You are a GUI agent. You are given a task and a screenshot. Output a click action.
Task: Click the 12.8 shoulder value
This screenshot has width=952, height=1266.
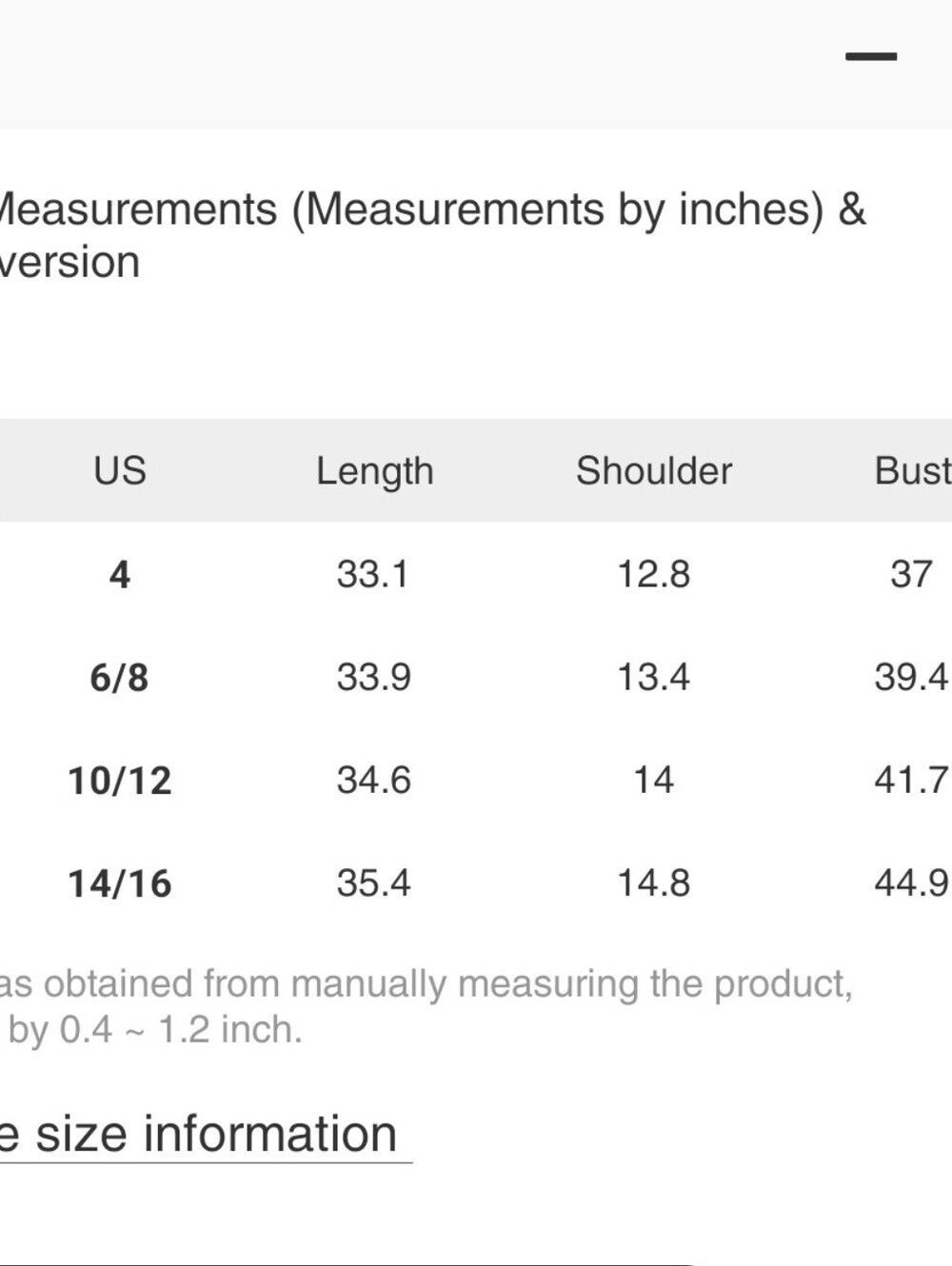pos(653,574)
